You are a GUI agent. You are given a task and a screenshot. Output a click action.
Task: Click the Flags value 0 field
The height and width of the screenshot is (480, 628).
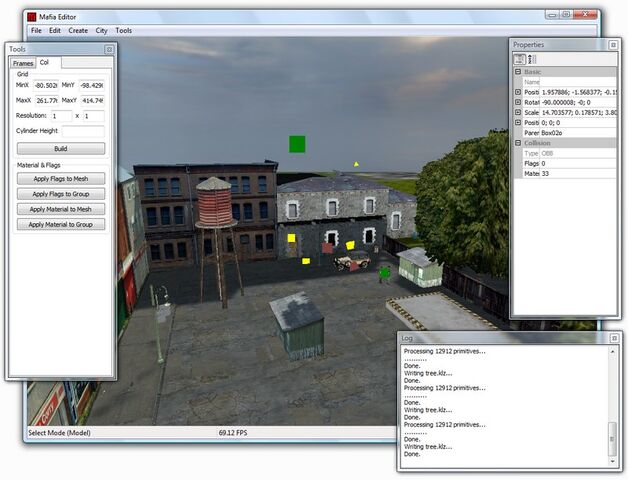tap(578, 163)
